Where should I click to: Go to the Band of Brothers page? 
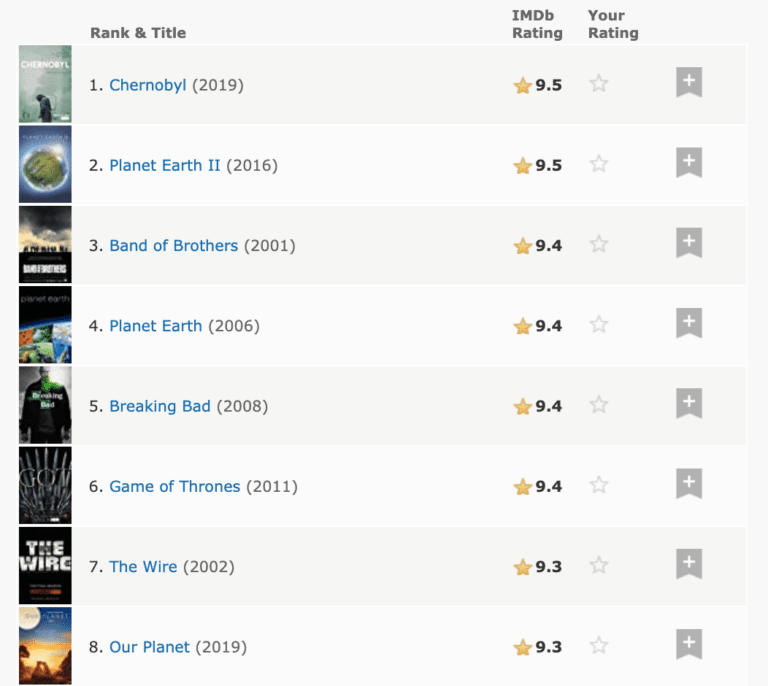click(x=174, y=245)
